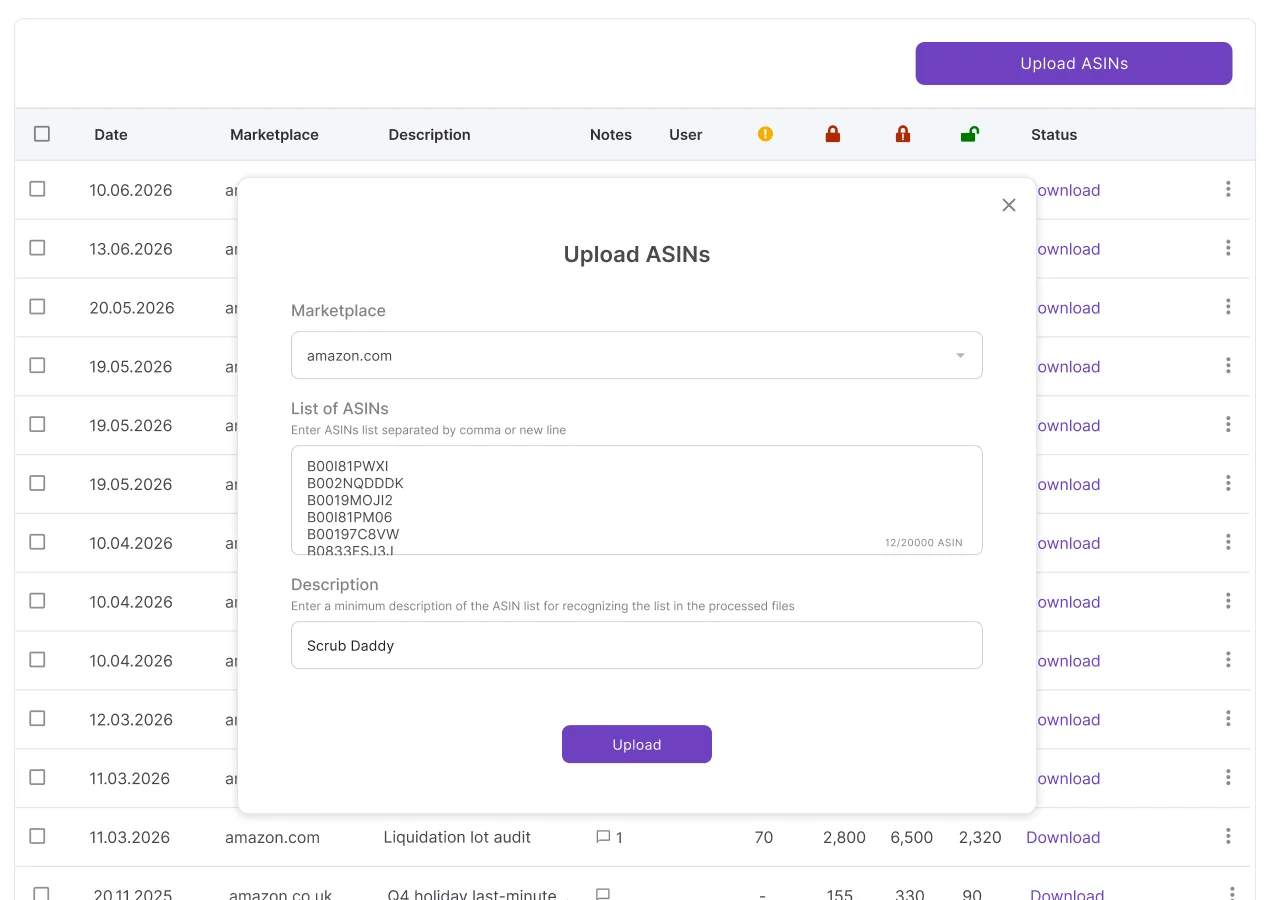The width and height of the screenshot is (1274, 900).
Task: Check the box for the 20.11.2025 row
Action: click(x=41, y=893)
